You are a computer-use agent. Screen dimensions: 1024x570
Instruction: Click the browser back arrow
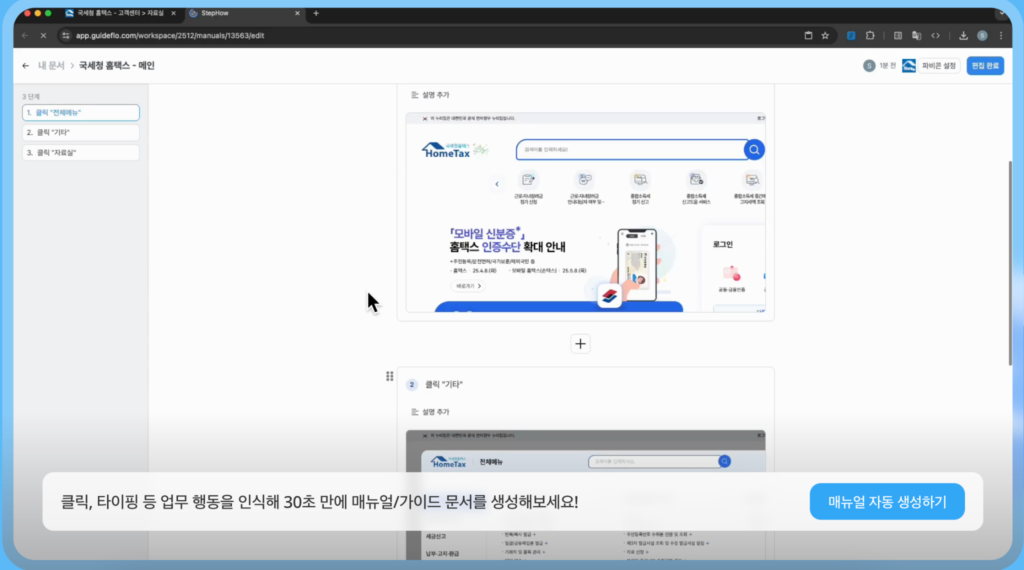click(25, 35)
